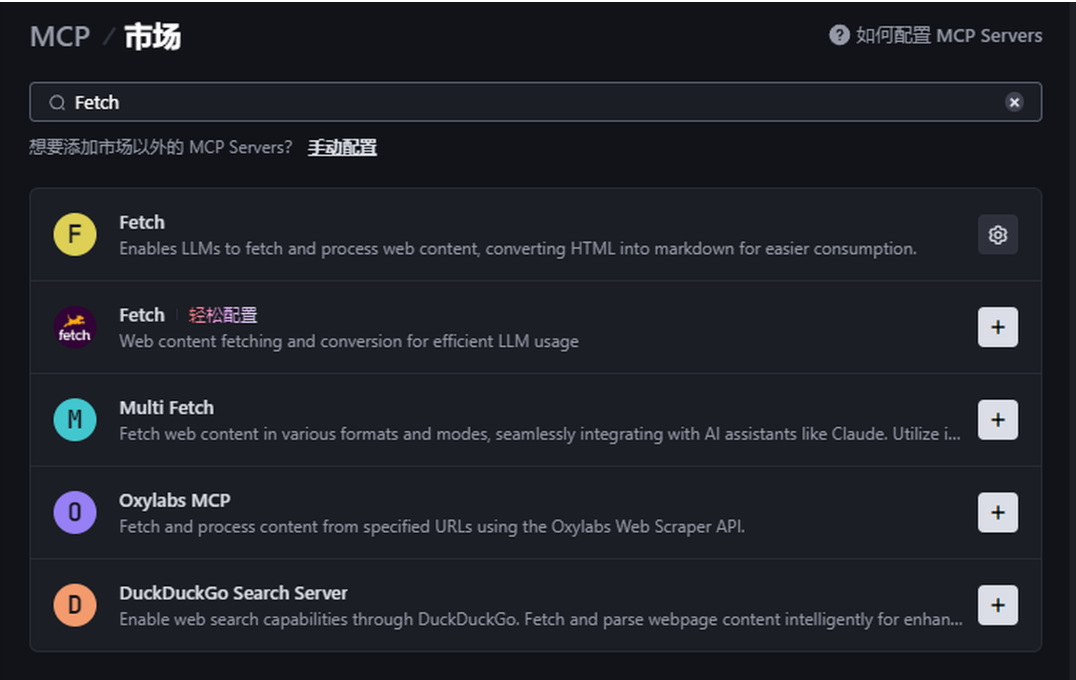This screenshot has width=1076, height=680.
Task: Select Fetch title next to 轻松配置
Action: [142, 315]
